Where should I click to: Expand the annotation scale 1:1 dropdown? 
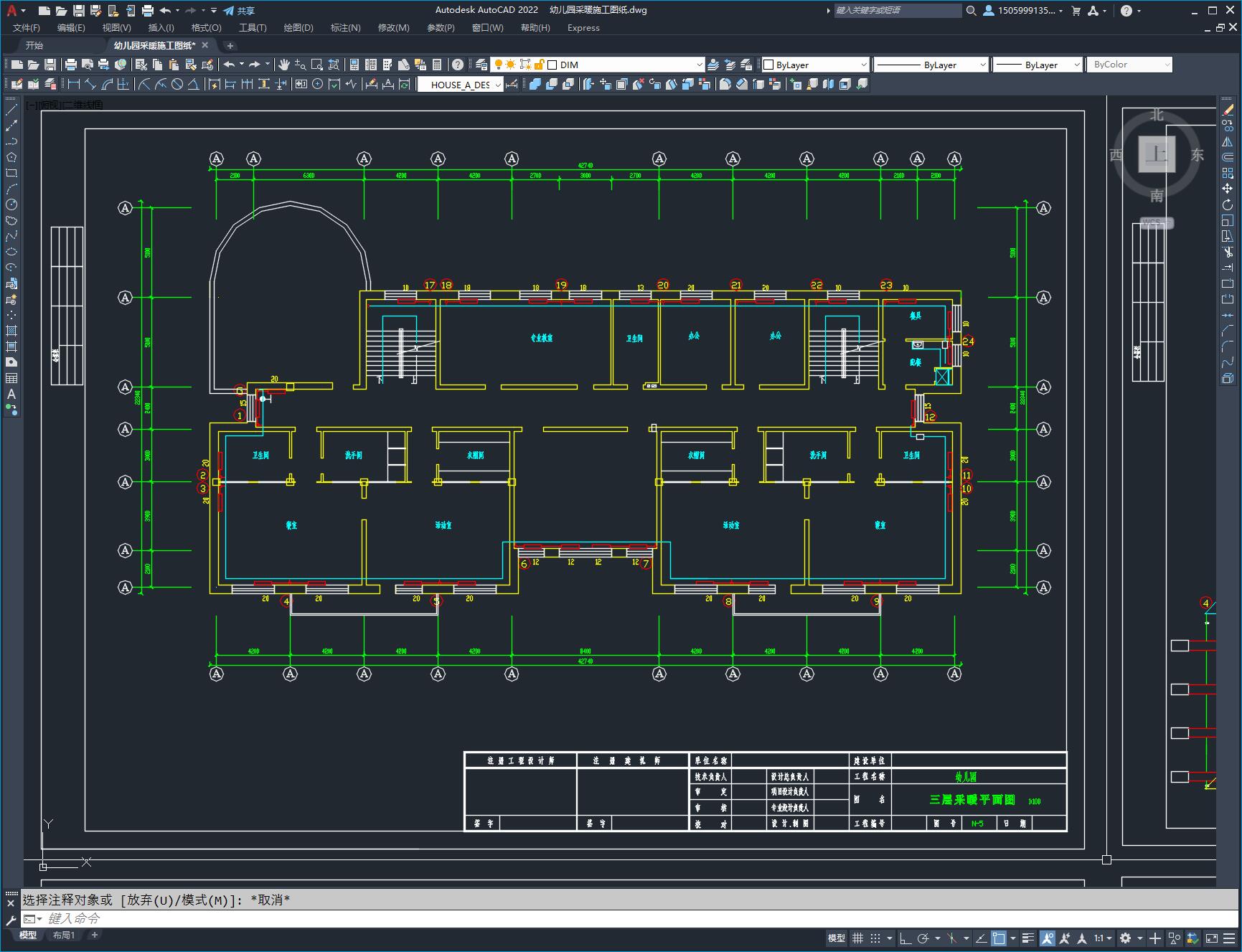coord(1103,938)
